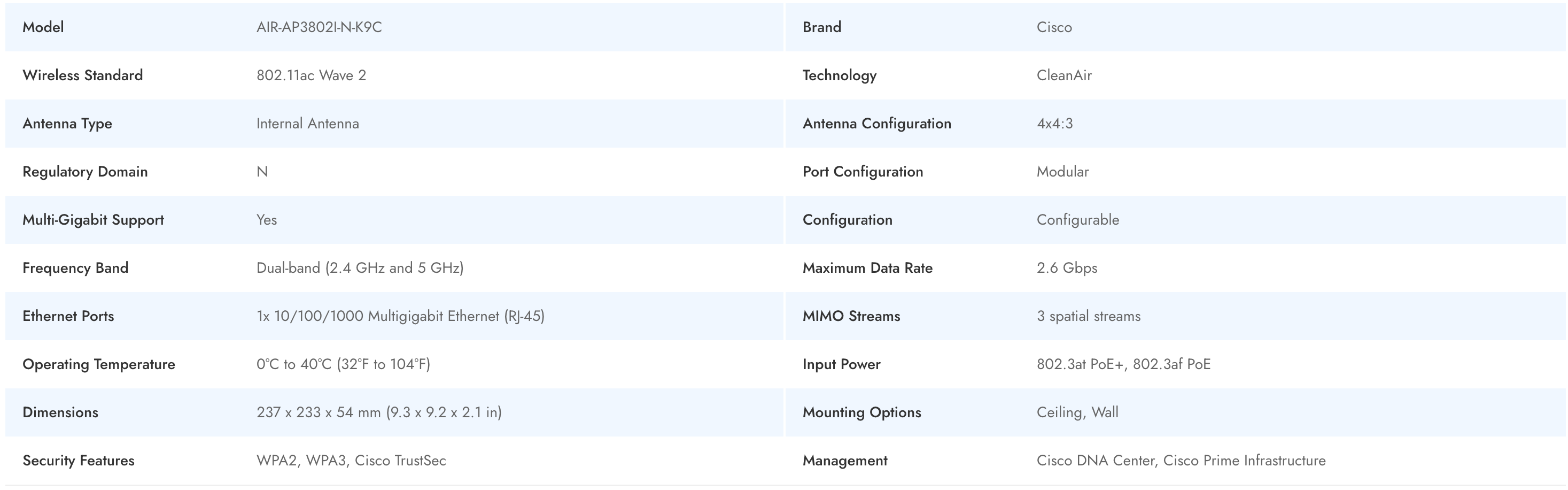Image resolution: width=1568 pixels, height=490 pixels.
Task: Select the 3 spatial streams value
Action: [1088, 316]
